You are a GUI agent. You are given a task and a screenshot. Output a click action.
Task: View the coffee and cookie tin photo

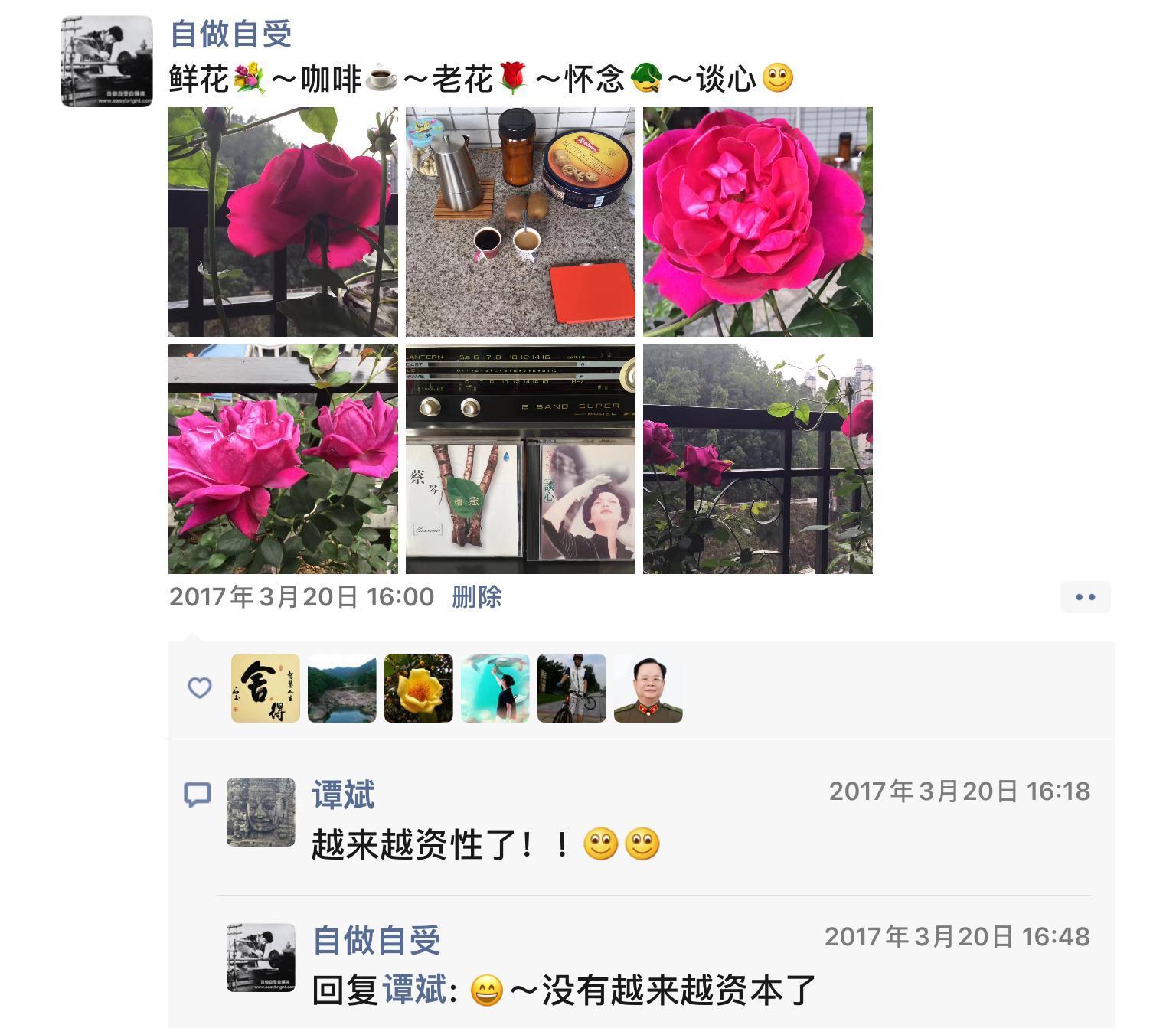click(521, 222)
